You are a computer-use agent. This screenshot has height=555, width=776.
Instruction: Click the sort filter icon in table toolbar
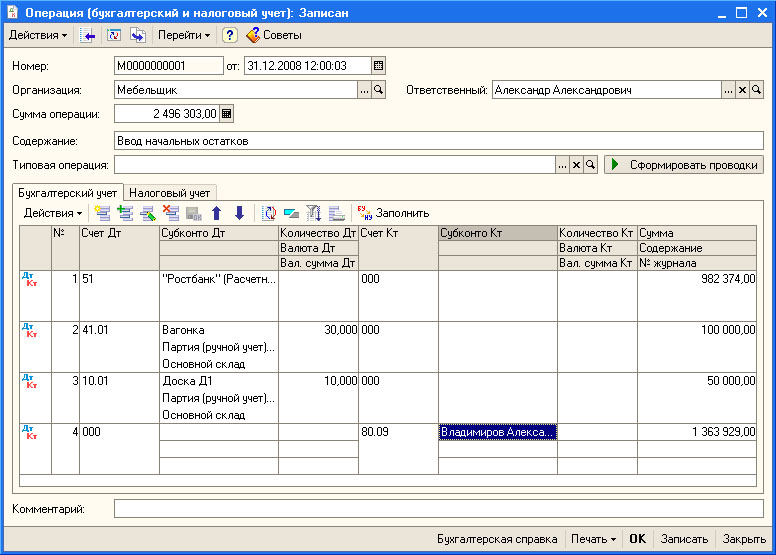tap(314, 213)
